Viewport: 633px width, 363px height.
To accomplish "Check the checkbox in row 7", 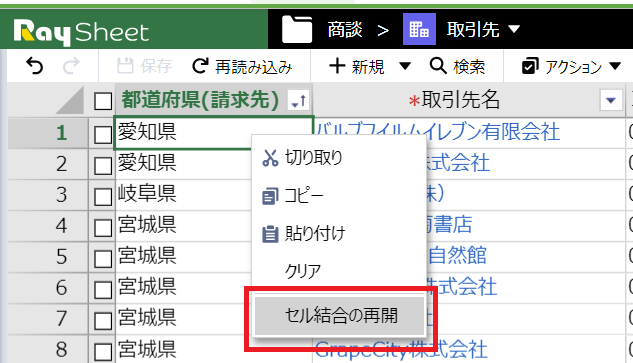I will point(103,321).
